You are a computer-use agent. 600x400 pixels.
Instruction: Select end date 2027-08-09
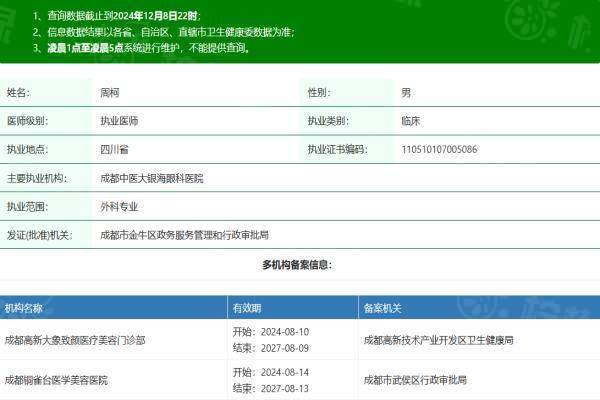tap(285, 348)
